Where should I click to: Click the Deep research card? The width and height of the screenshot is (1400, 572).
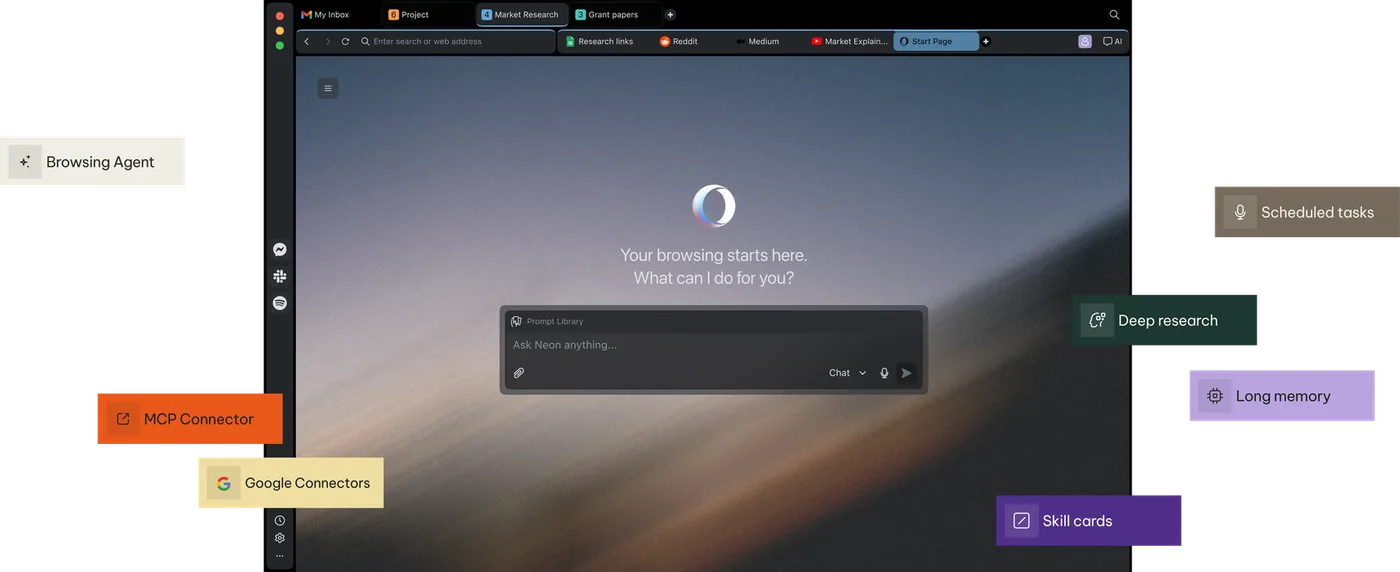click(1164, 320)
